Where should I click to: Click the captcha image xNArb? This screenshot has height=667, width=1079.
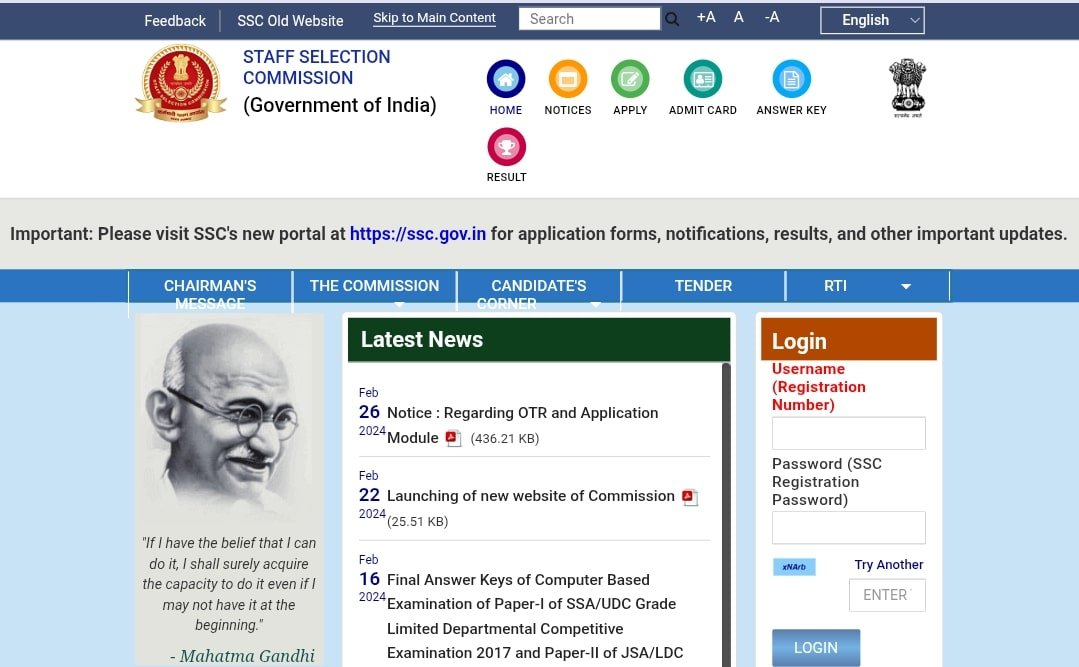click(794, 567)
